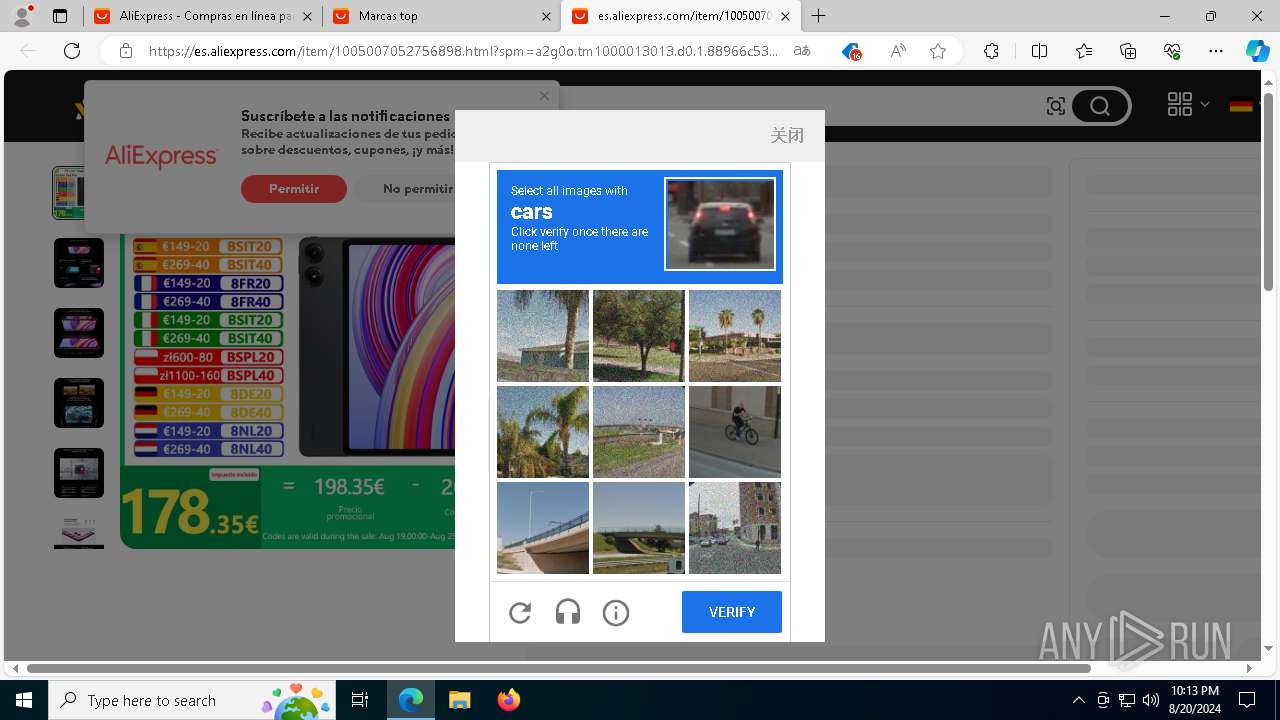Screen dimensions: 1280x720
Task: Open the QR code app menu dropdown
Action: point(1188,104)
